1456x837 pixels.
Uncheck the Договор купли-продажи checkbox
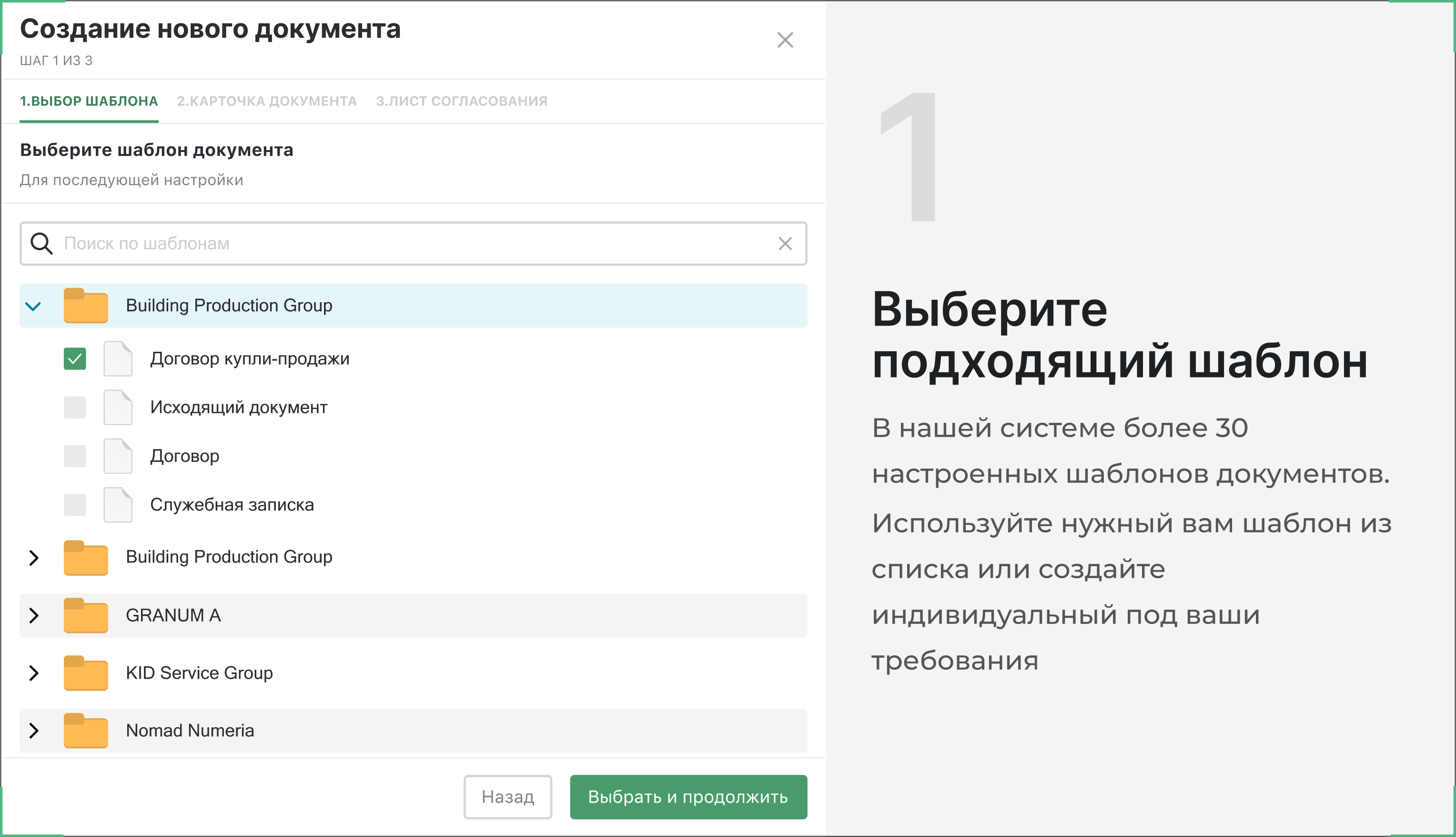click(75, 359)
